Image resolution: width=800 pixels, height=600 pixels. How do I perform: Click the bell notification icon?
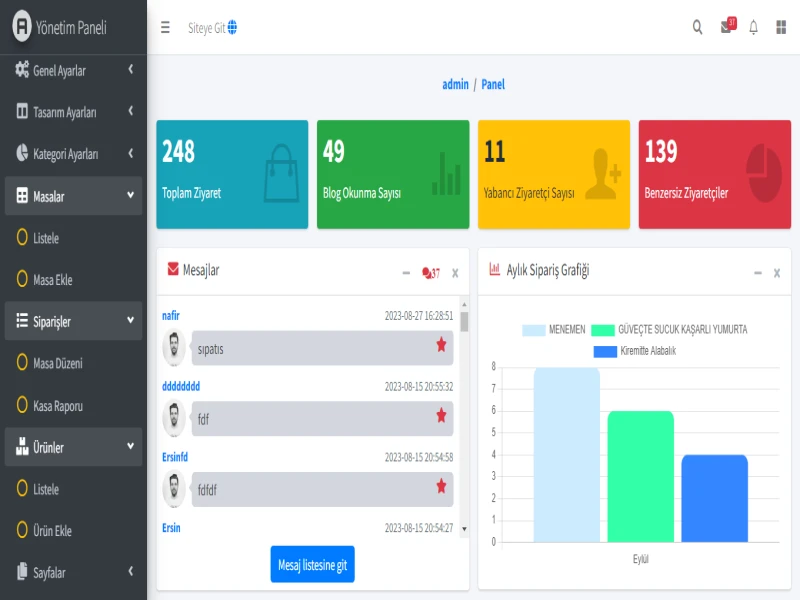[x=754, y=27]
